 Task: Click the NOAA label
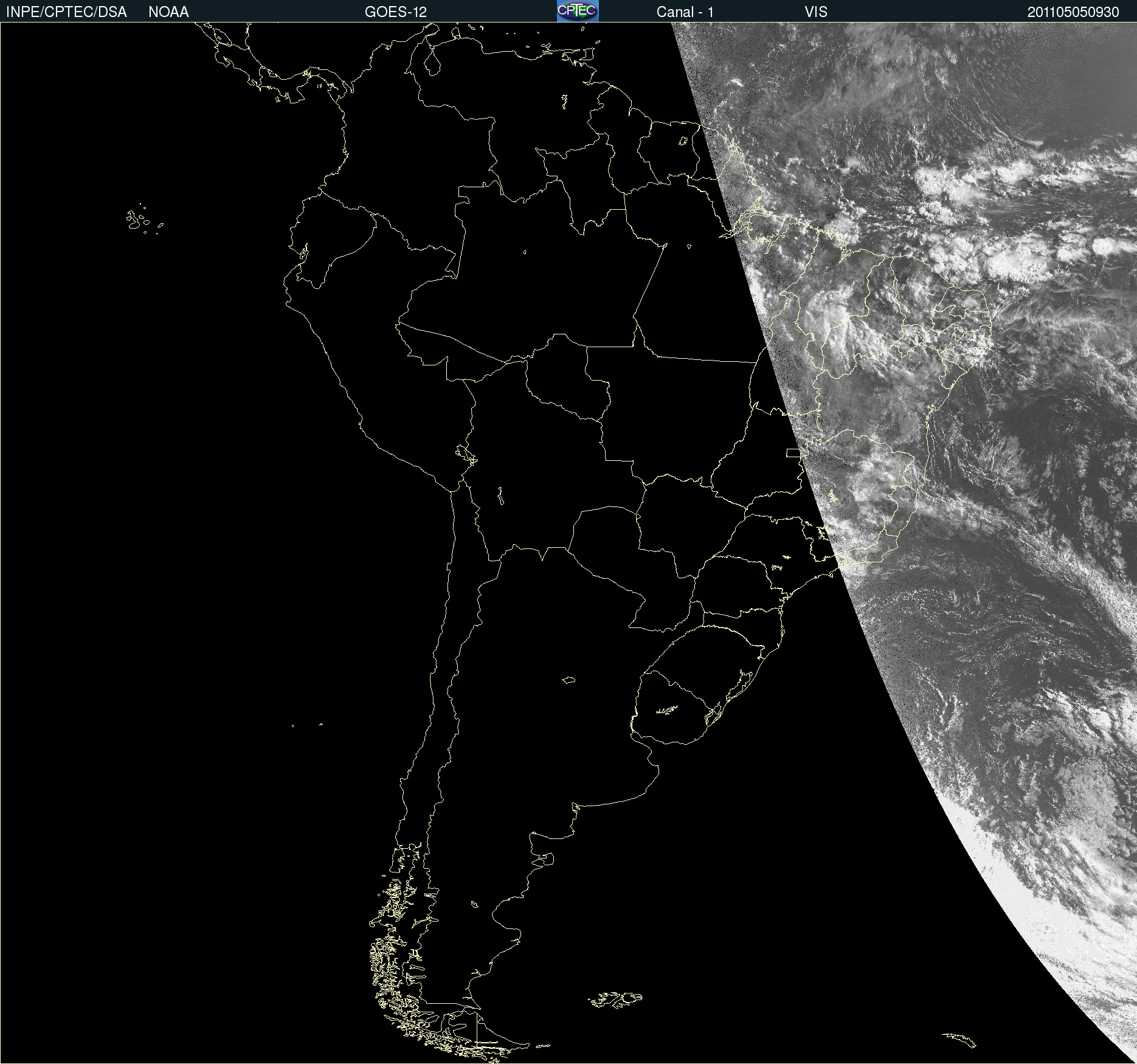168,12
